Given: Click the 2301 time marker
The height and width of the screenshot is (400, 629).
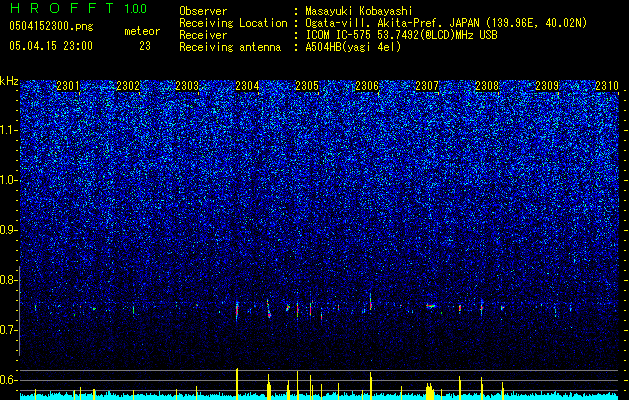Looking at the screenshot, I should click(x=68, y=85).
